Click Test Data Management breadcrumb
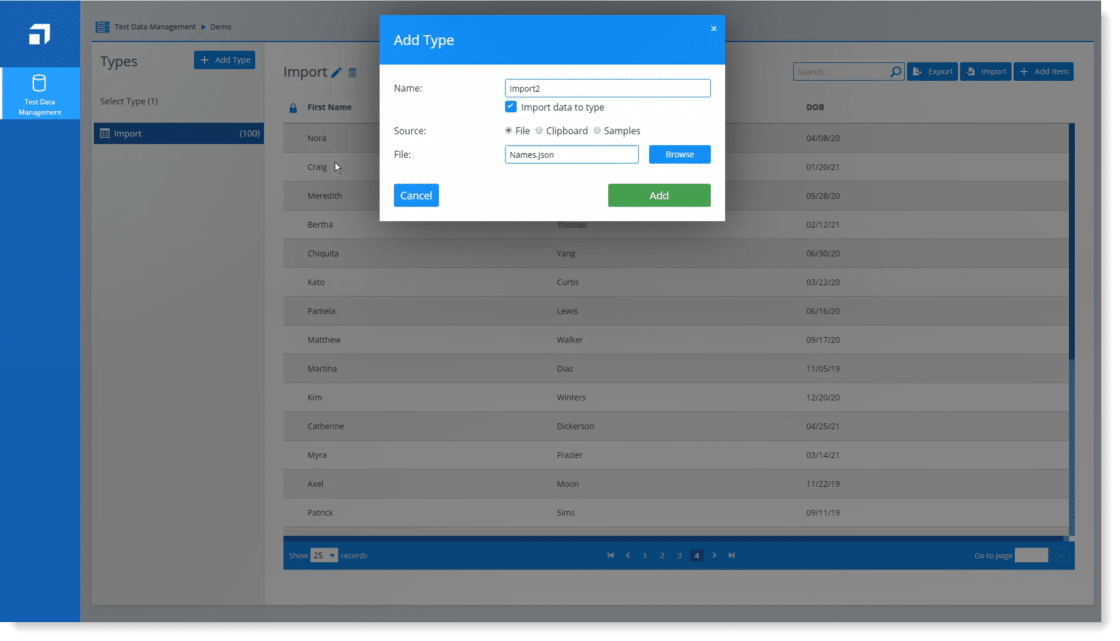The height and width of the screenshot is (641, 1120). 155,27
